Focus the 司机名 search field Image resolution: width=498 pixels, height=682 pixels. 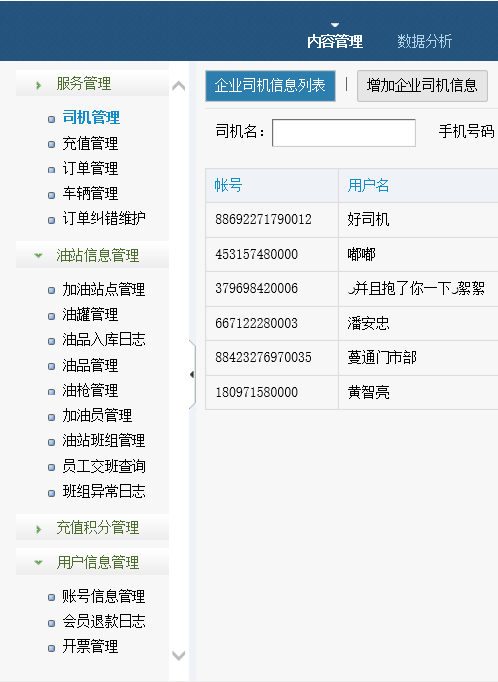pos(344,133)
